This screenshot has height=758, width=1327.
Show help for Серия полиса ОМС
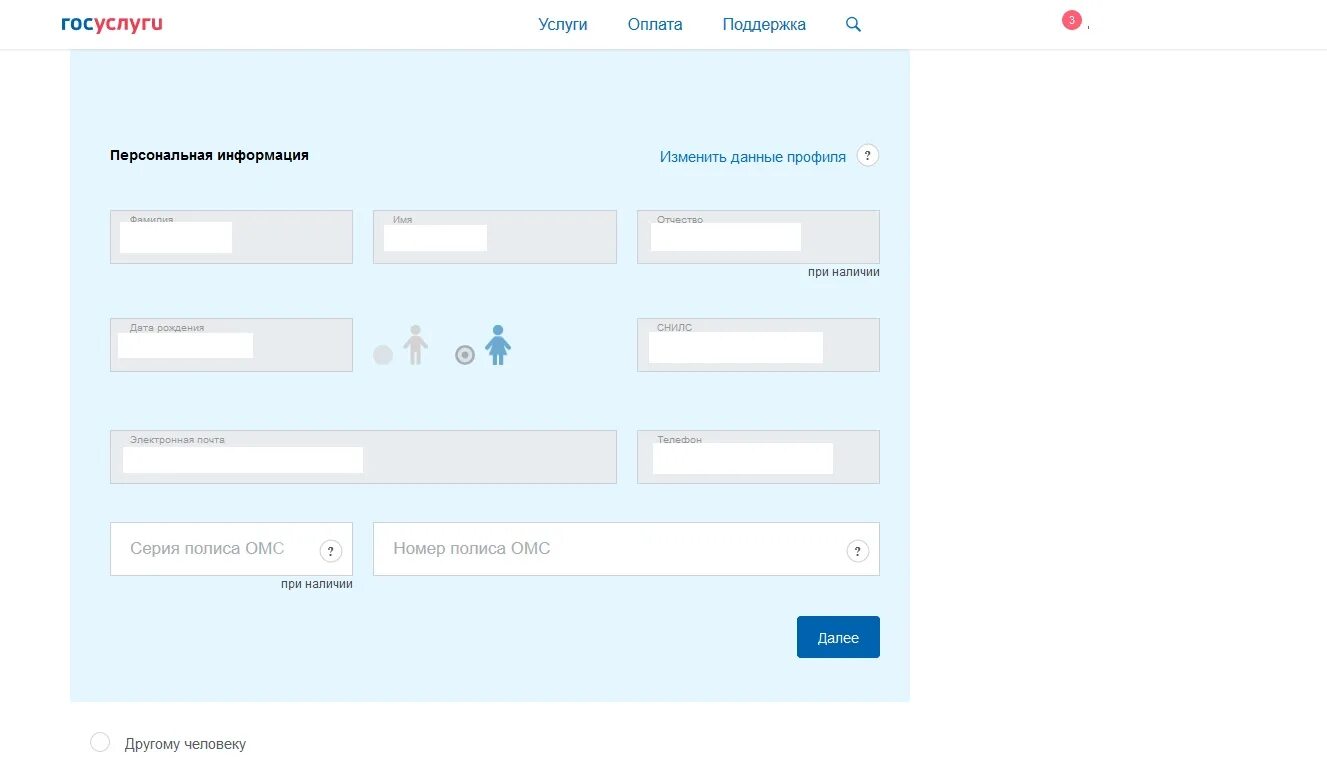tap(331, 551)
